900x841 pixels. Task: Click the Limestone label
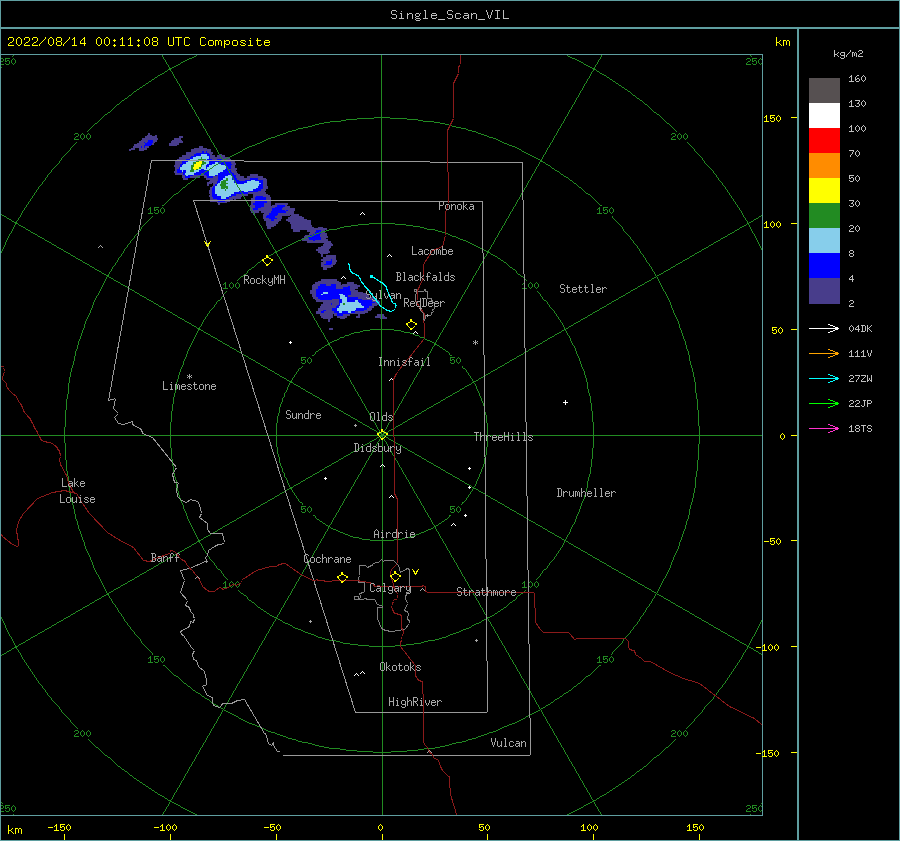tap(189, 386)
